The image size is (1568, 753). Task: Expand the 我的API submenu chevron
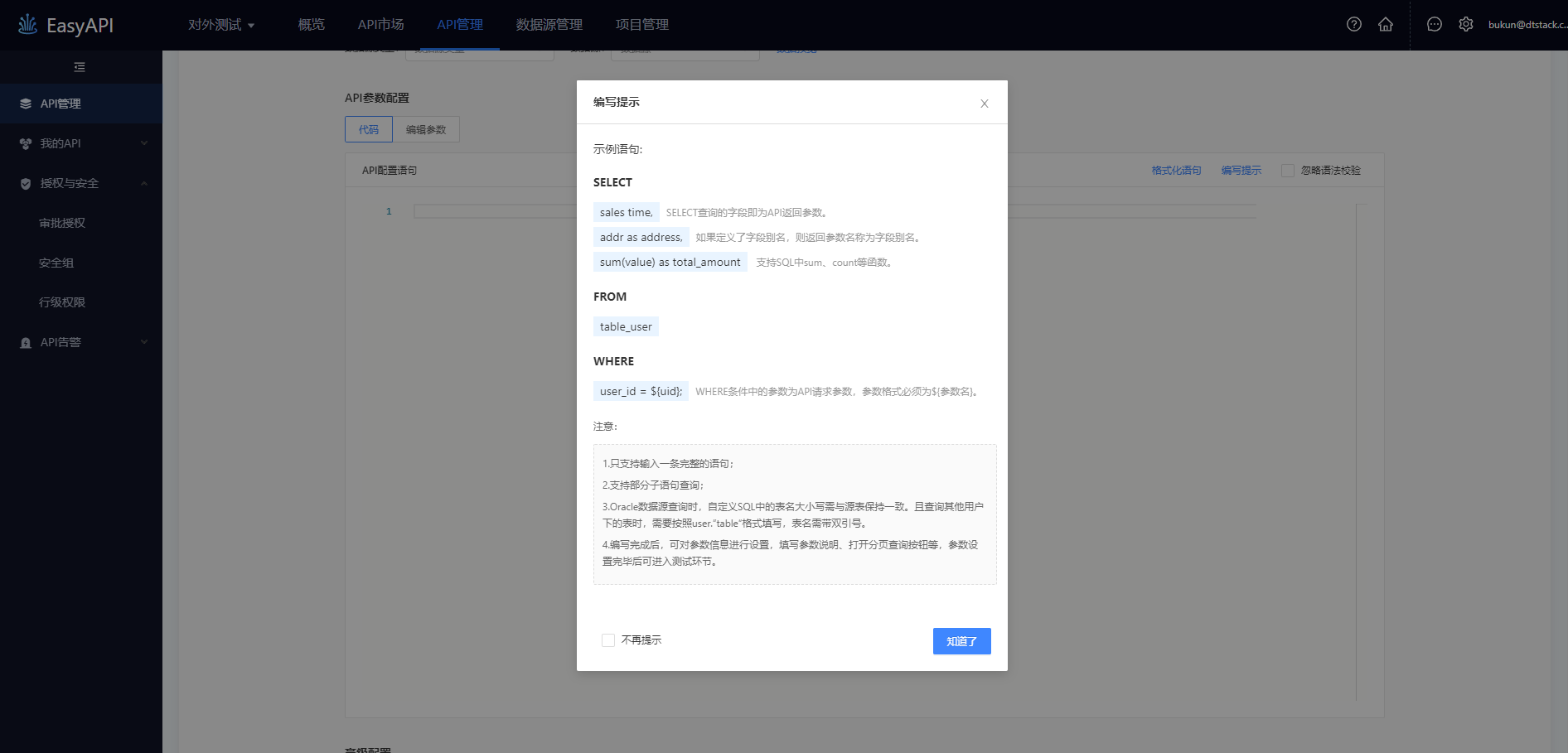144,143
